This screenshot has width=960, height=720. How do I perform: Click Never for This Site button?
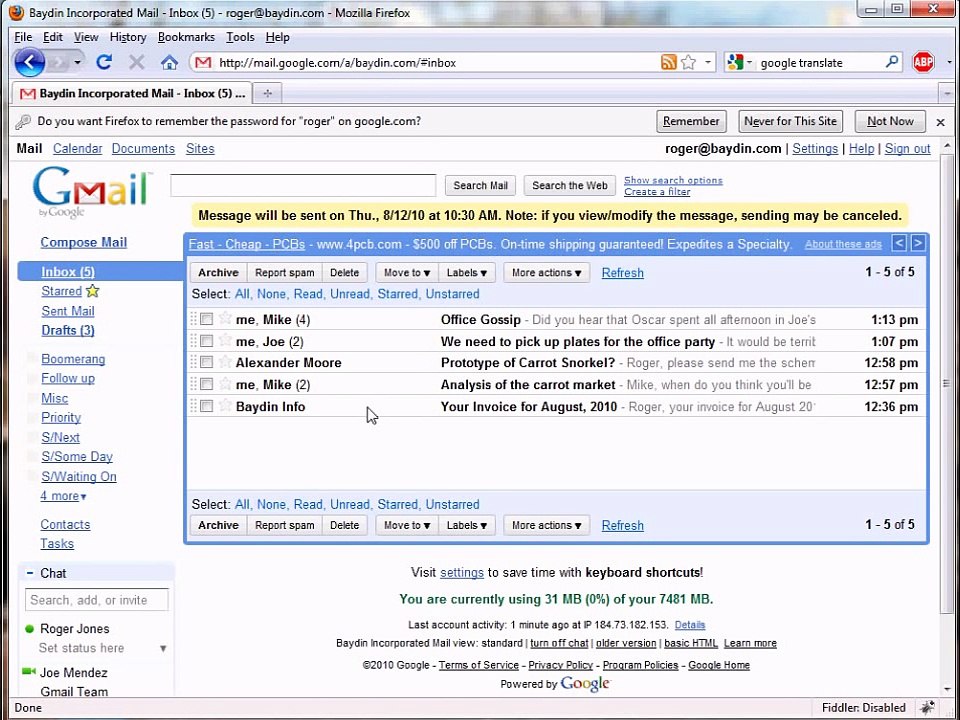click(x=790, y=121)
